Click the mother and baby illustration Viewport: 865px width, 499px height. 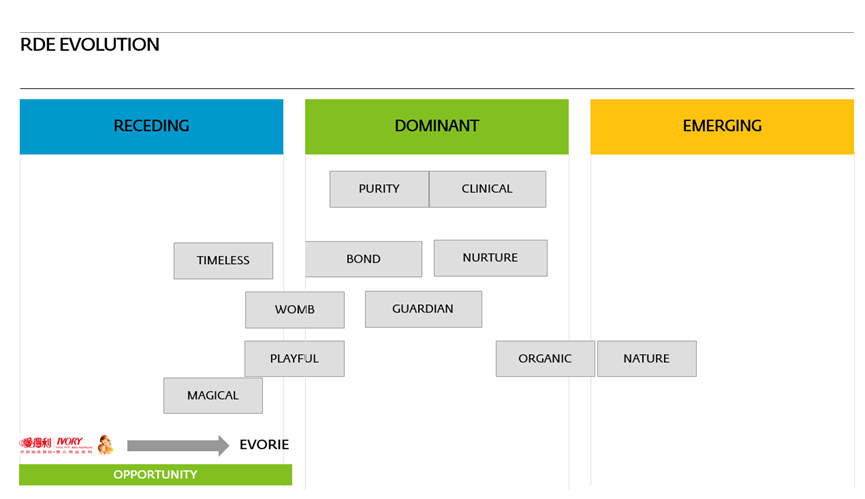tap(104, 445)
